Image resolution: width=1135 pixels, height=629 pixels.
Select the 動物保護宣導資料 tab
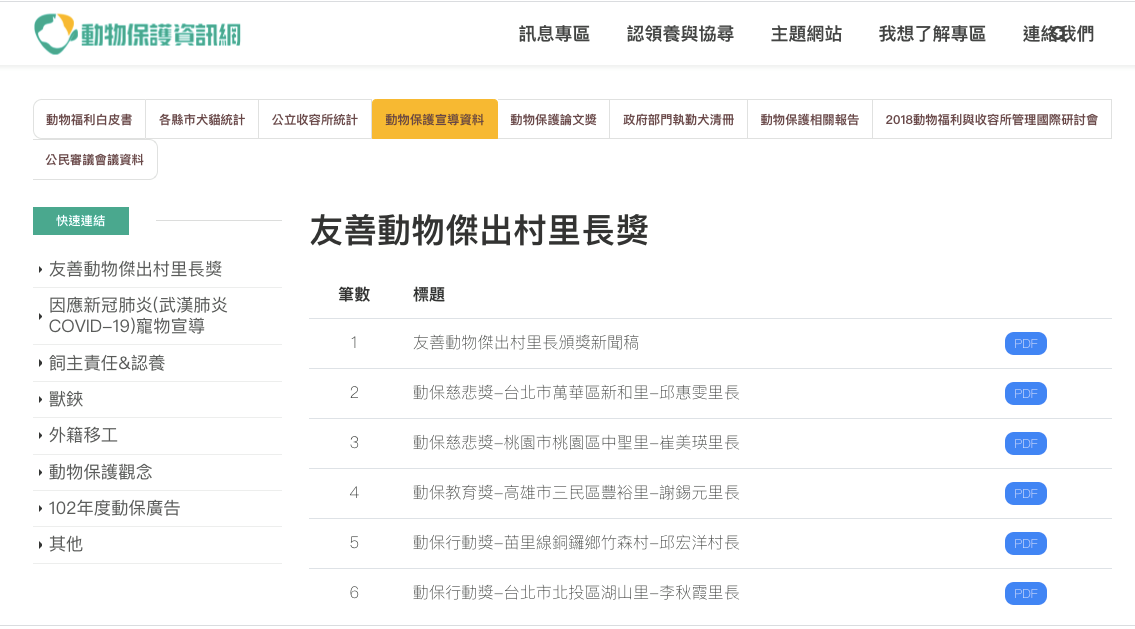434,119
